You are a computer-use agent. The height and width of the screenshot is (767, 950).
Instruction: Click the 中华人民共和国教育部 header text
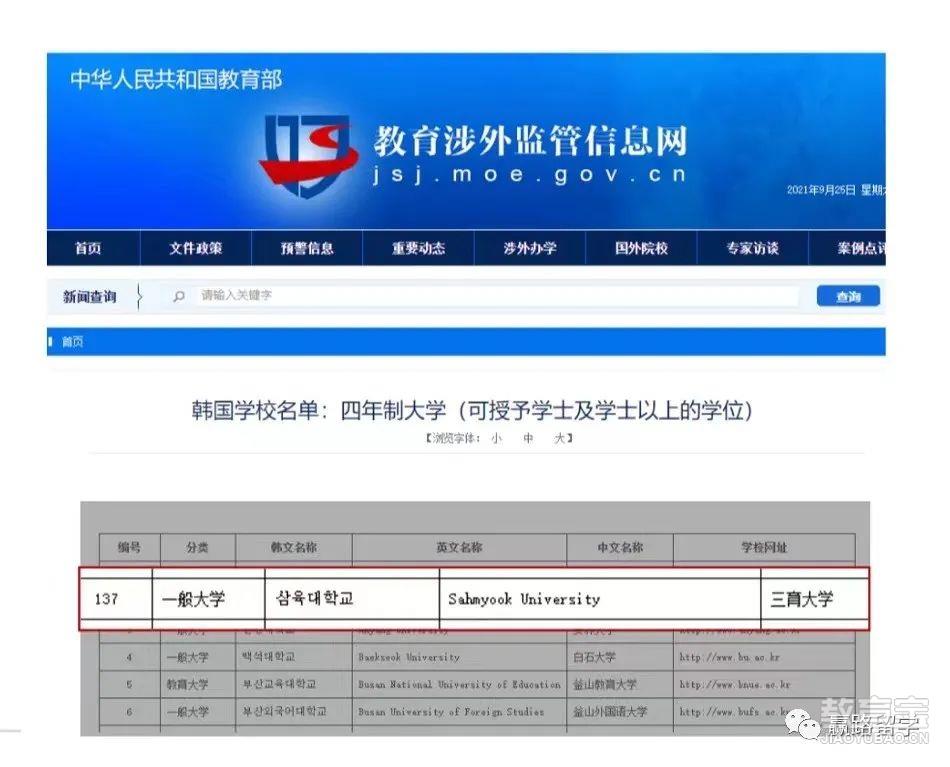point(176,80)
